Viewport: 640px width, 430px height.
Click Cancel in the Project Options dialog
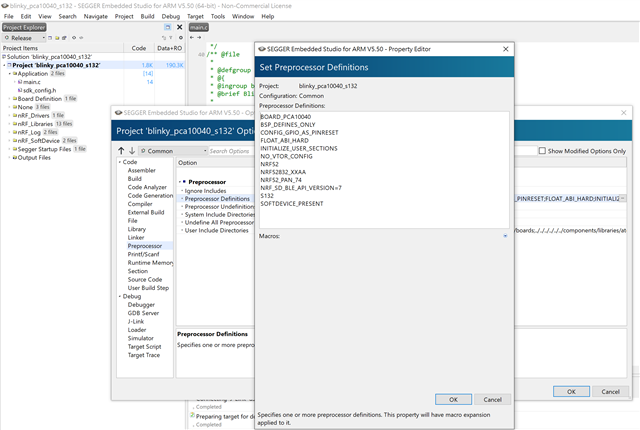610,391
